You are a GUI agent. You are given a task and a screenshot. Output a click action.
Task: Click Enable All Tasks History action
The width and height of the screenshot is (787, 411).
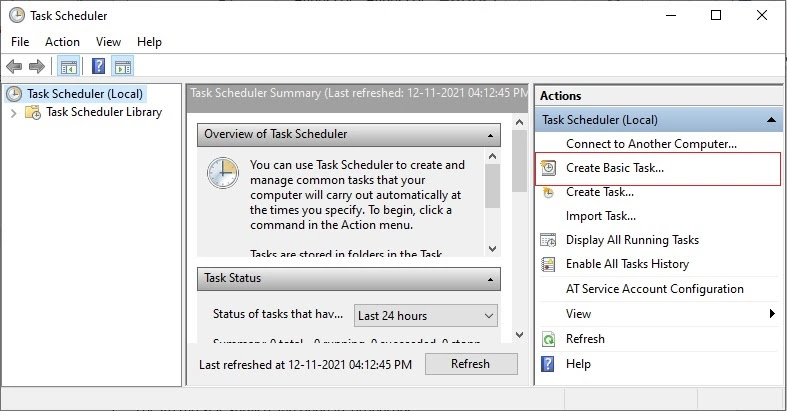[x=627, y=264]
